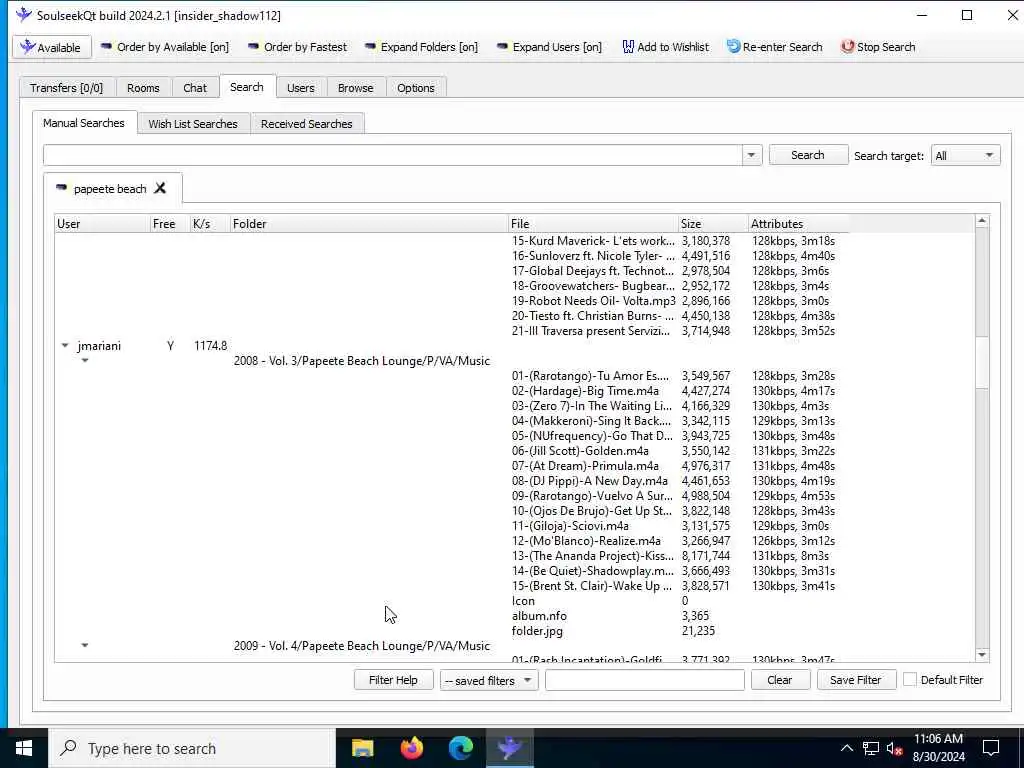Open File Explorer from the taskbar
This screenshot has height=768, width=1024.
362,748
